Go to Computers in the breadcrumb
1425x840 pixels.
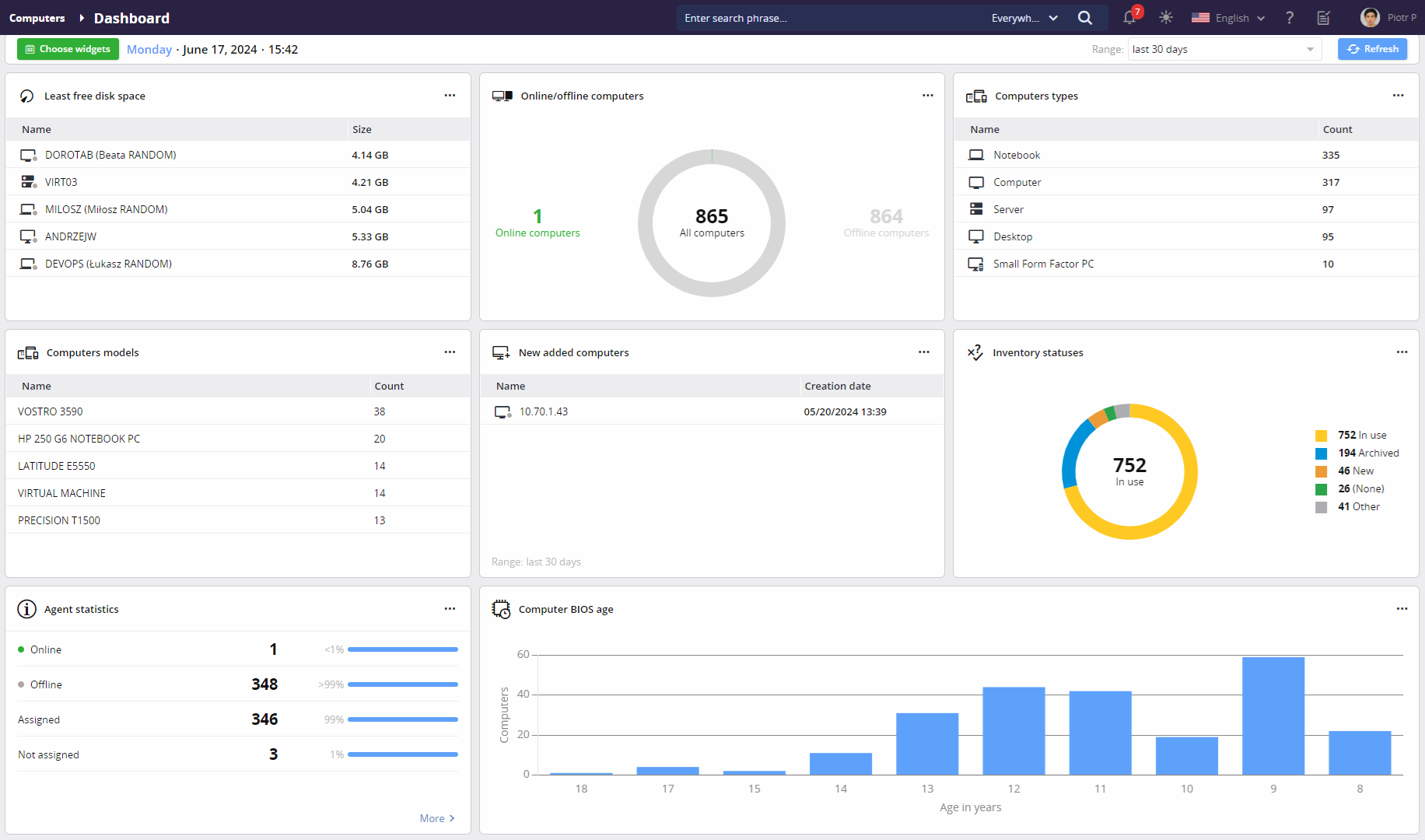coord(37,18)
